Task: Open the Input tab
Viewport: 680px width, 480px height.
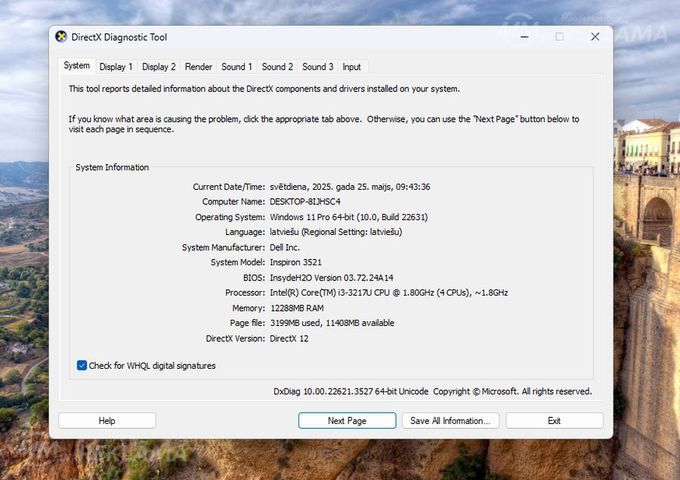Action: coord(352,67)
